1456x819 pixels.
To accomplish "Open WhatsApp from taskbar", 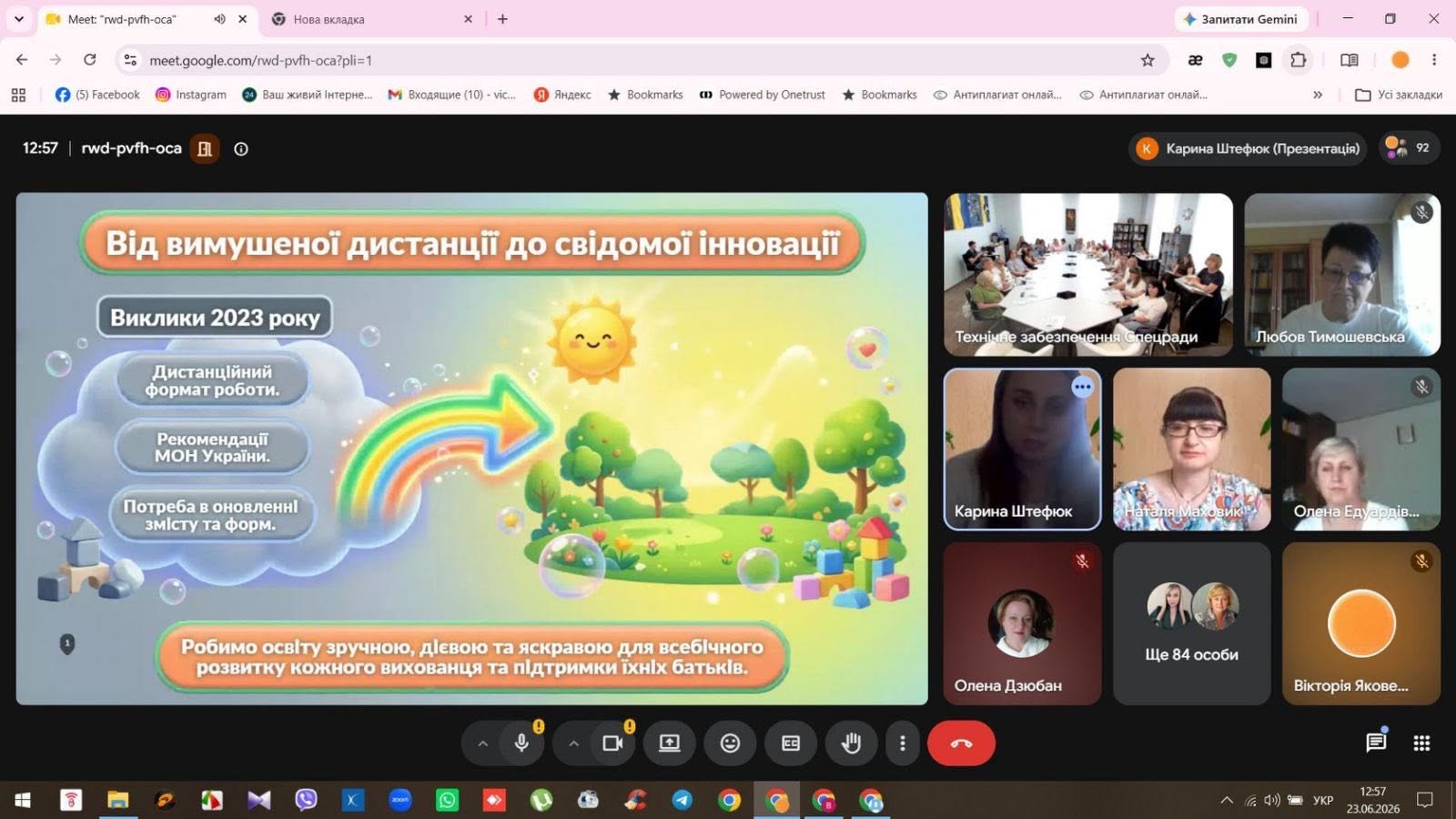I will tap(448, 800).
